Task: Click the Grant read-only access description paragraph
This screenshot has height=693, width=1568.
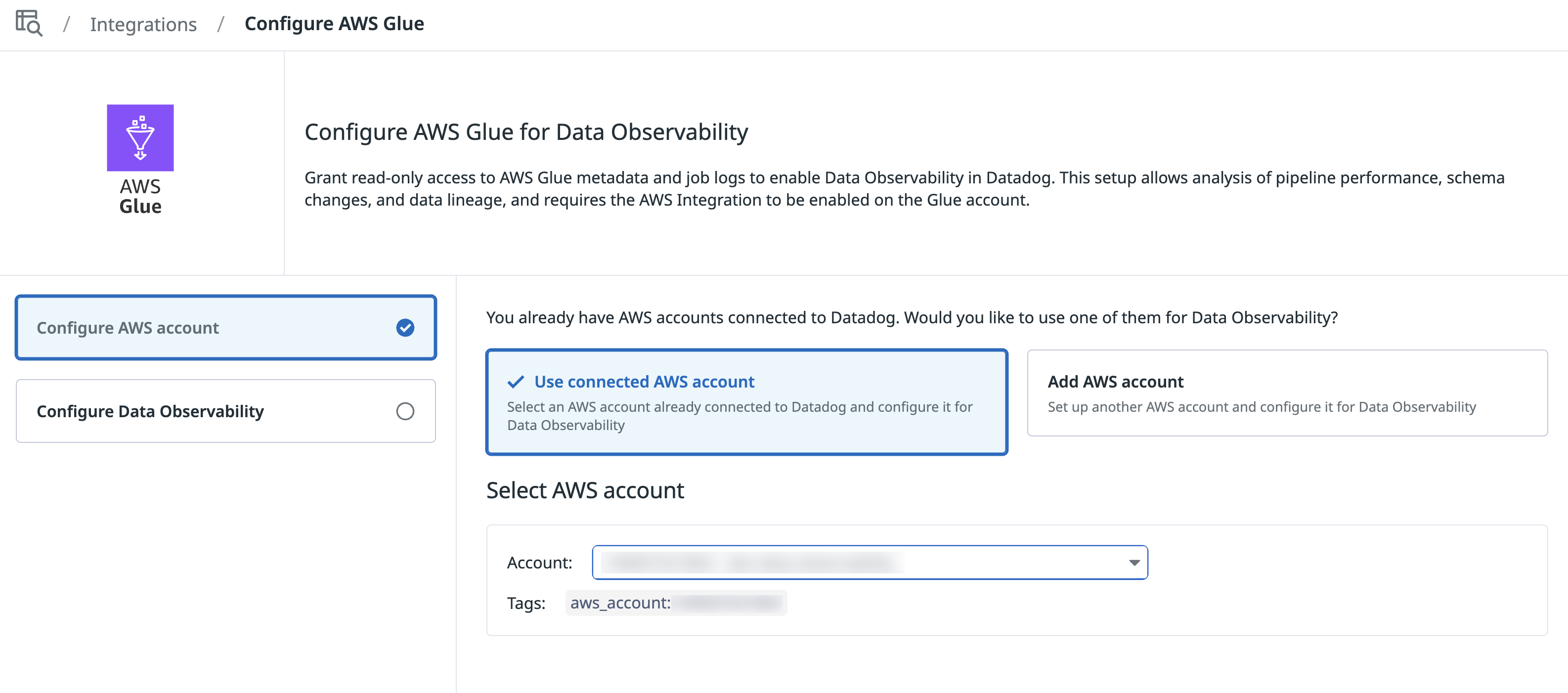Action: 904,189
